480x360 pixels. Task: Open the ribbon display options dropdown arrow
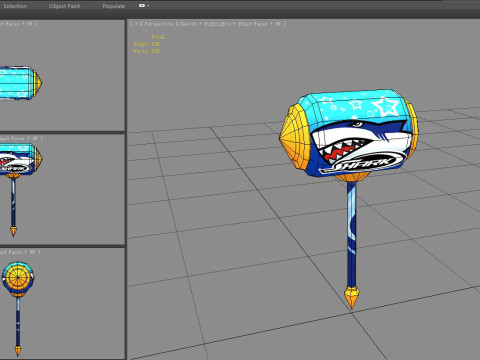click(148, 6)
